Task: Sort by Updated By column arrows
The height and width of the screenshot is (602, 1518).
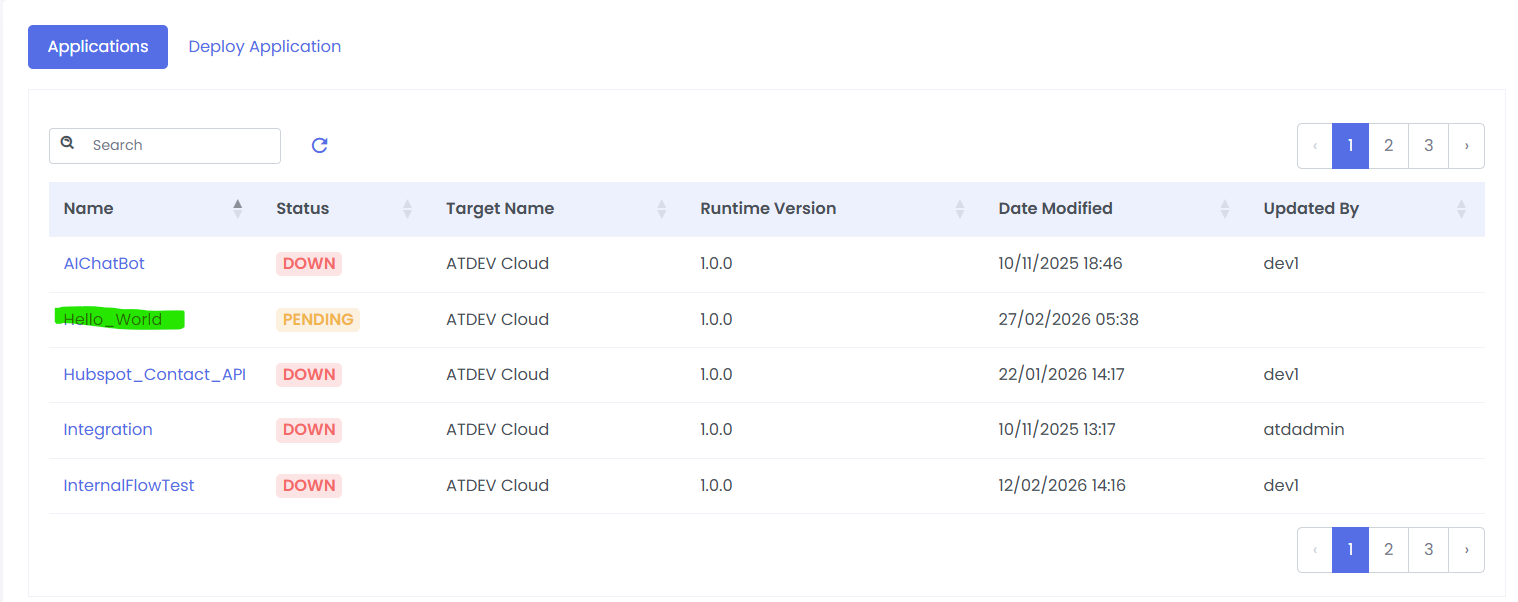Action: coord(1461,209)
